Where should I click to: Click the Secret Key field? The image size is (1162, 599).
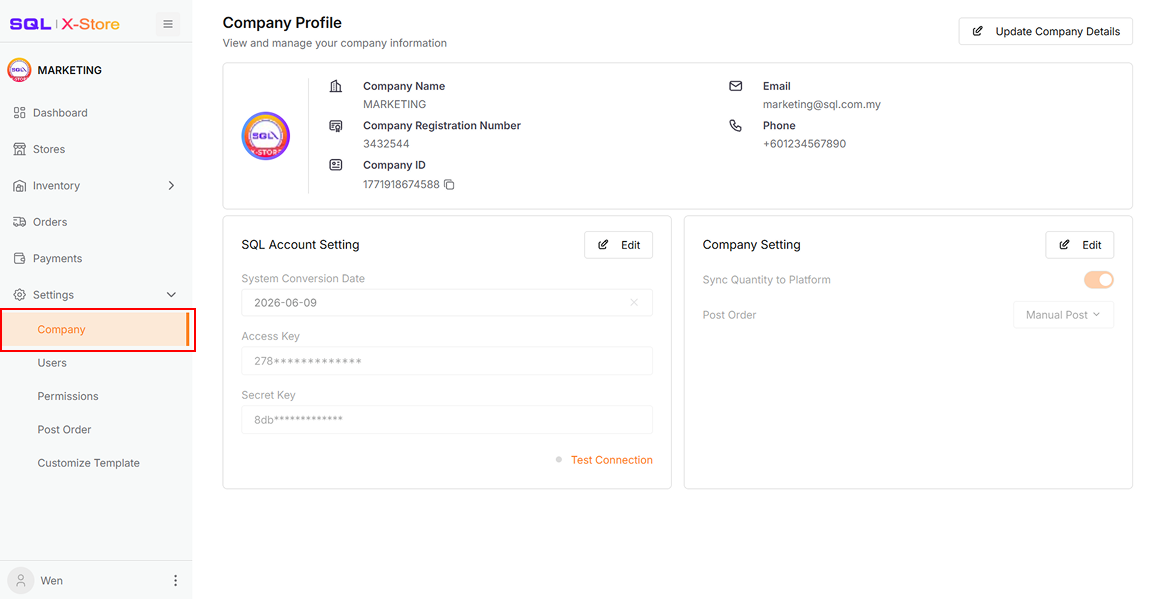coord(447,420)
